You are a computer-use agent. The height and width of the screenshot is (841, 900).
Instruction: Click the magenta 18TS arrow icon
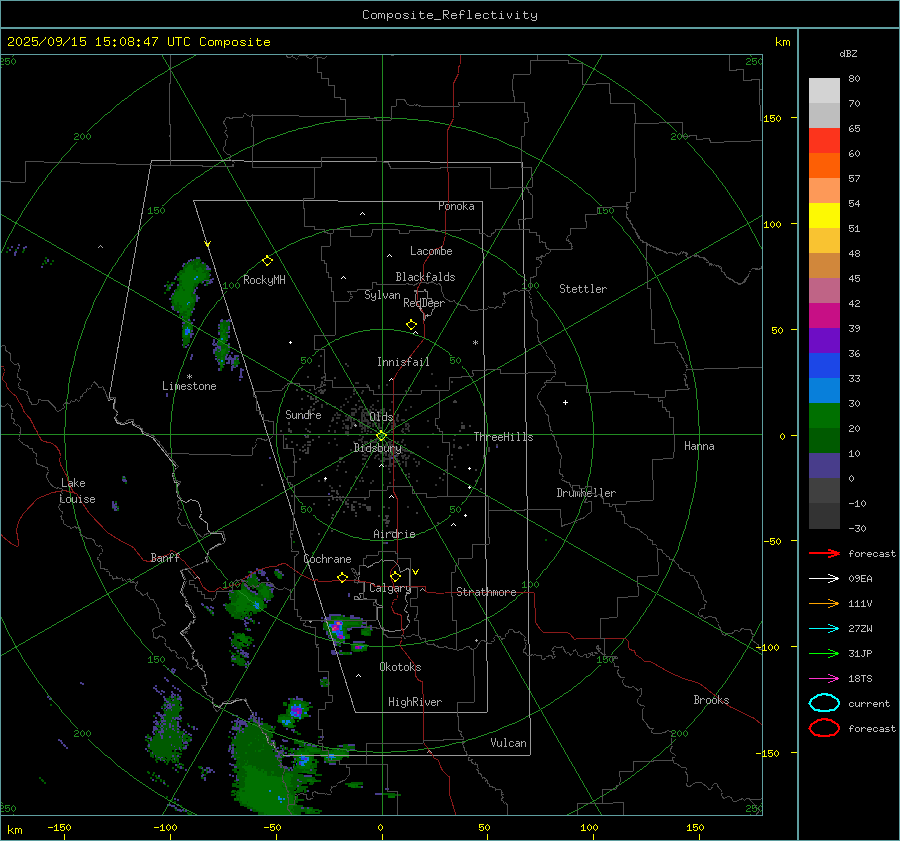click(x=824, y=679)
